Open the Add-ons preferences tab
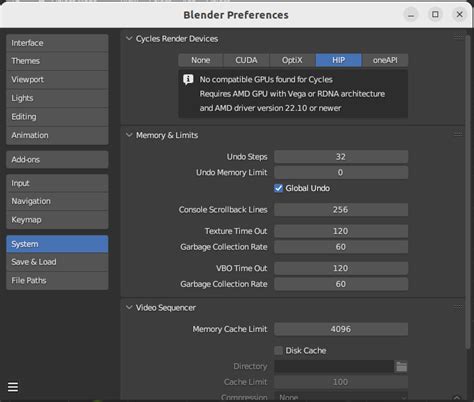 click(x=57, y=160)
